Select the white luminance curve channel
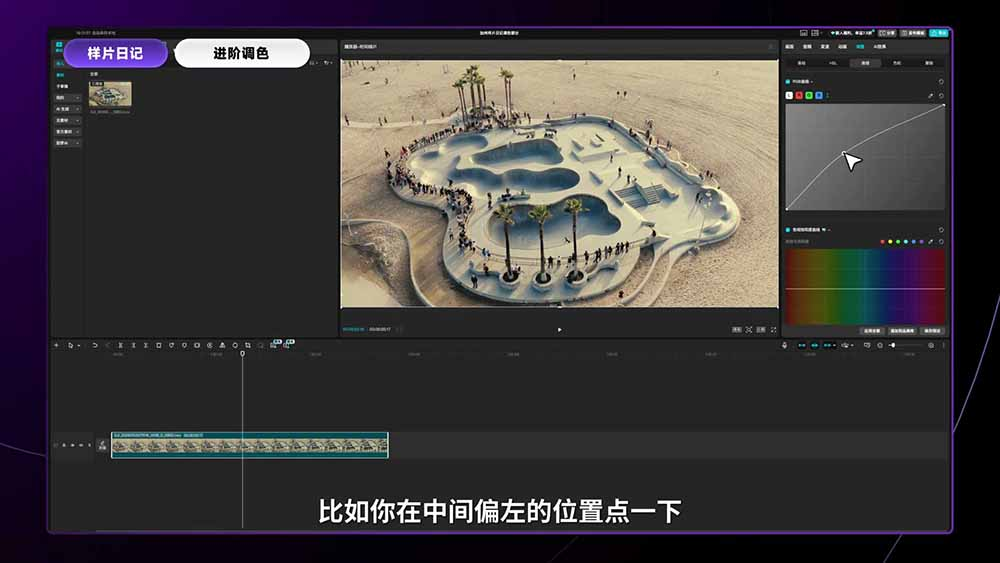This screenshot has height=563, width=1000. [x=789, y=95]
